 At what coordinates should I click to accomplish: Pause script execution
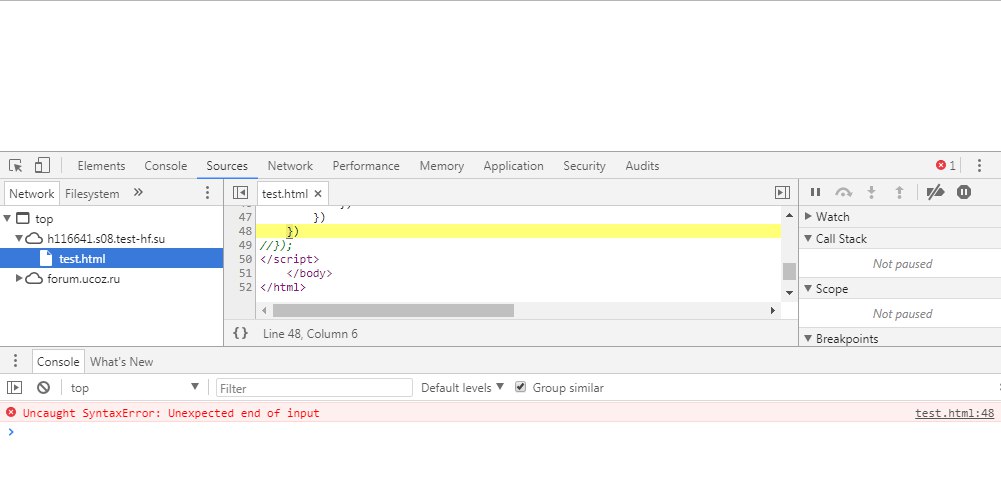[815, 192]
